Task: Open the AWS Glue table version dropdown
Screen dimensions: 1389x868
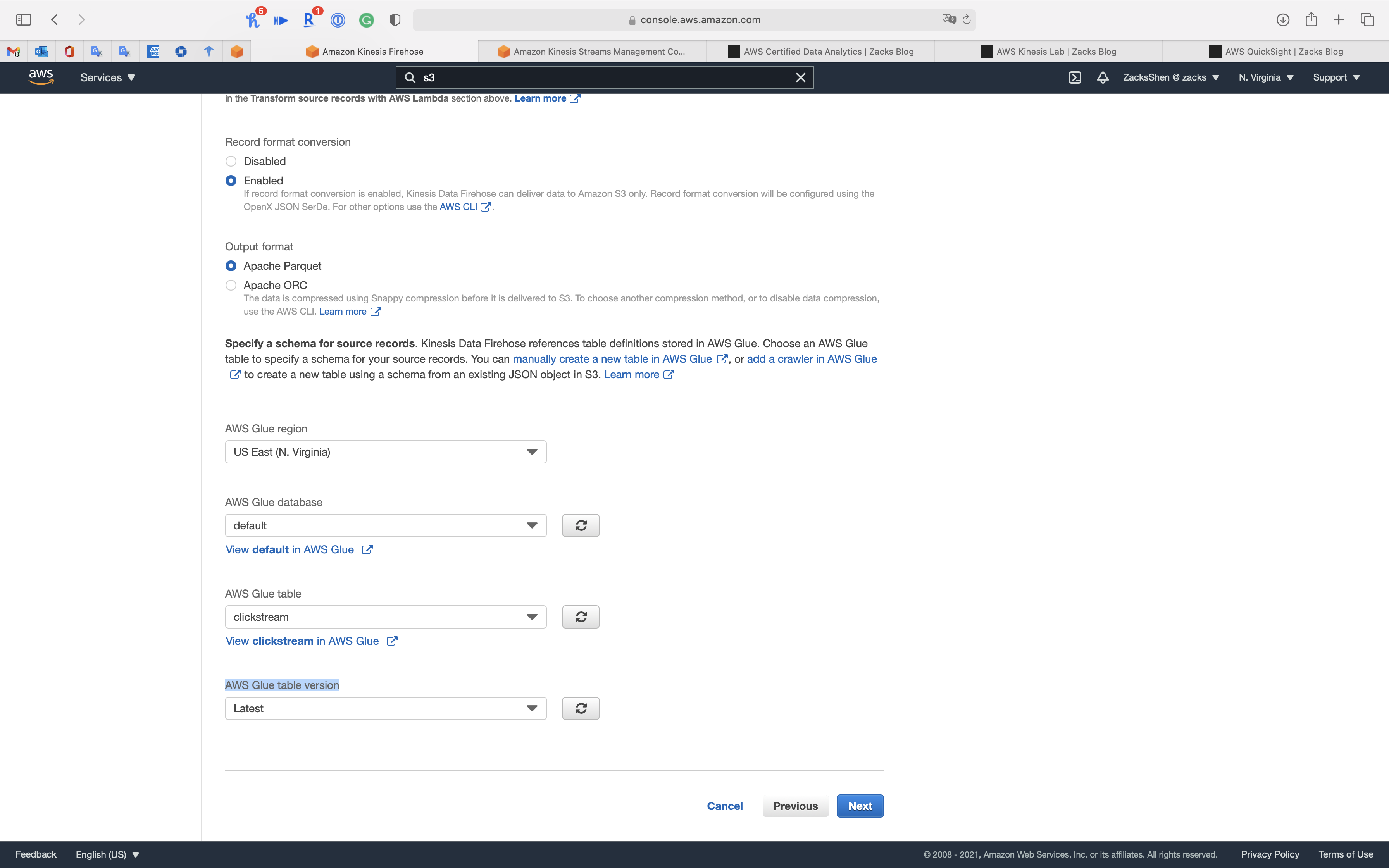Action: [x=385, y=708]
